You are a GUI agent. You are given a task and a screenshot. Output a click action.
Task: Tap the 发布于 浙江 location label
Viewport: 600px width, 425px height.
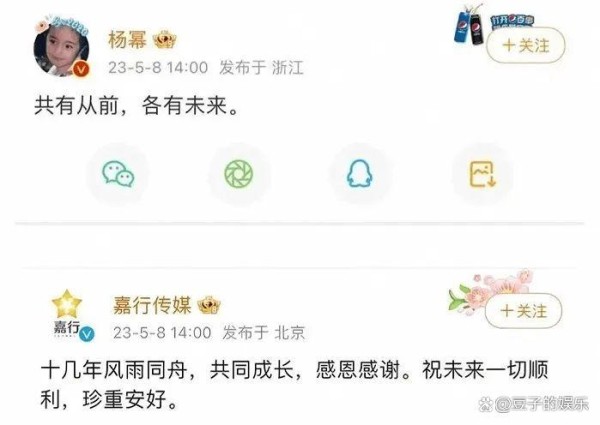261,68
